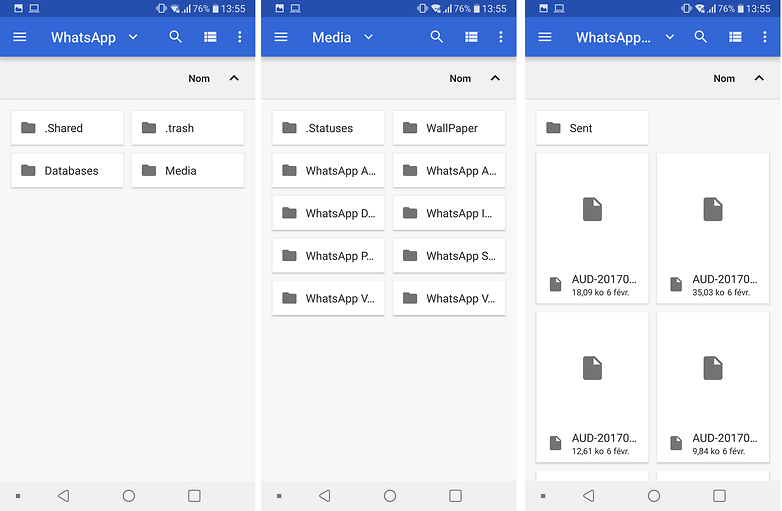Click Nom sort label in WhatsApp screen

coord(199,79)
